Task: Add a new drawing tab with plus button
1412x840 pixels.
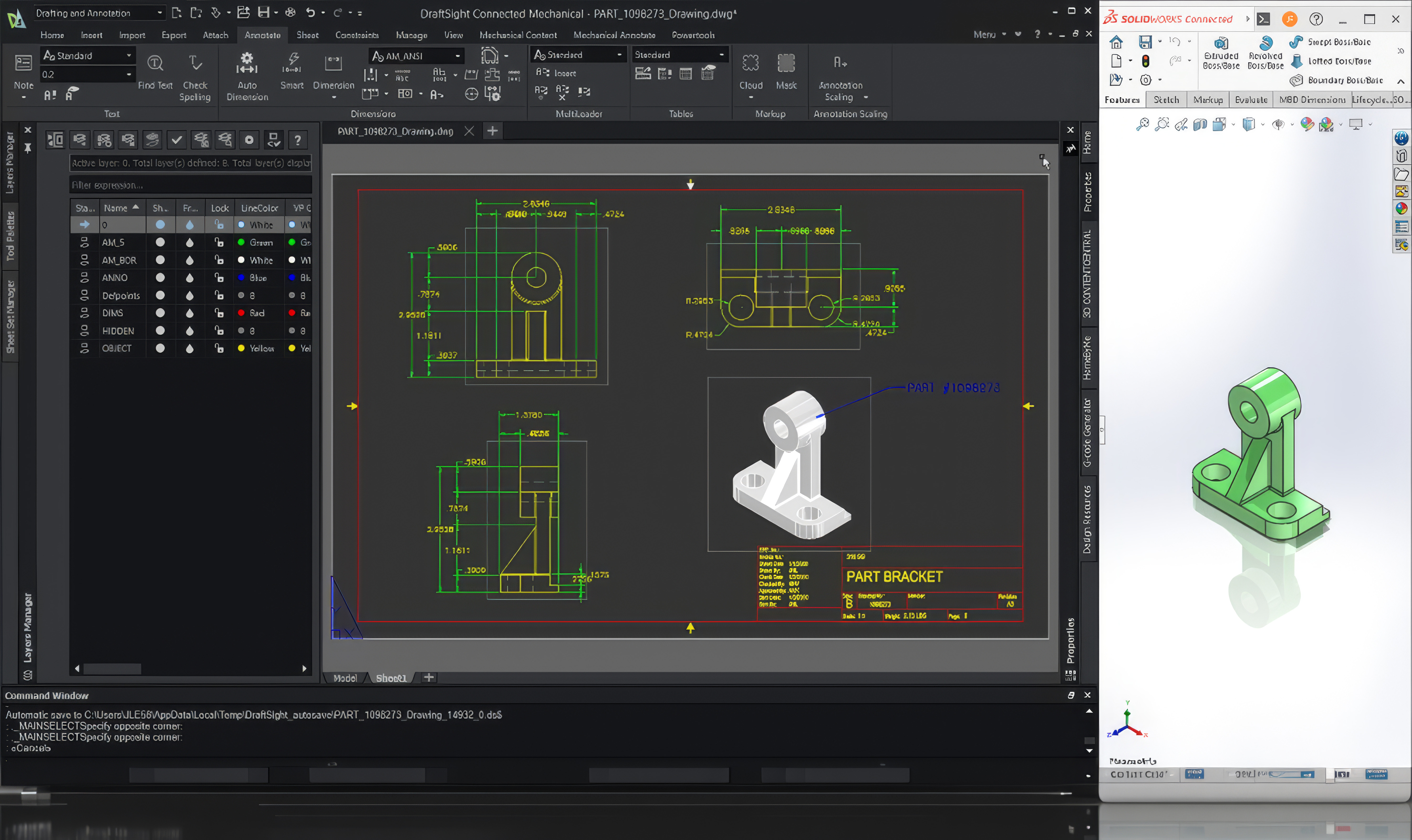Action: tap(493, 131)
